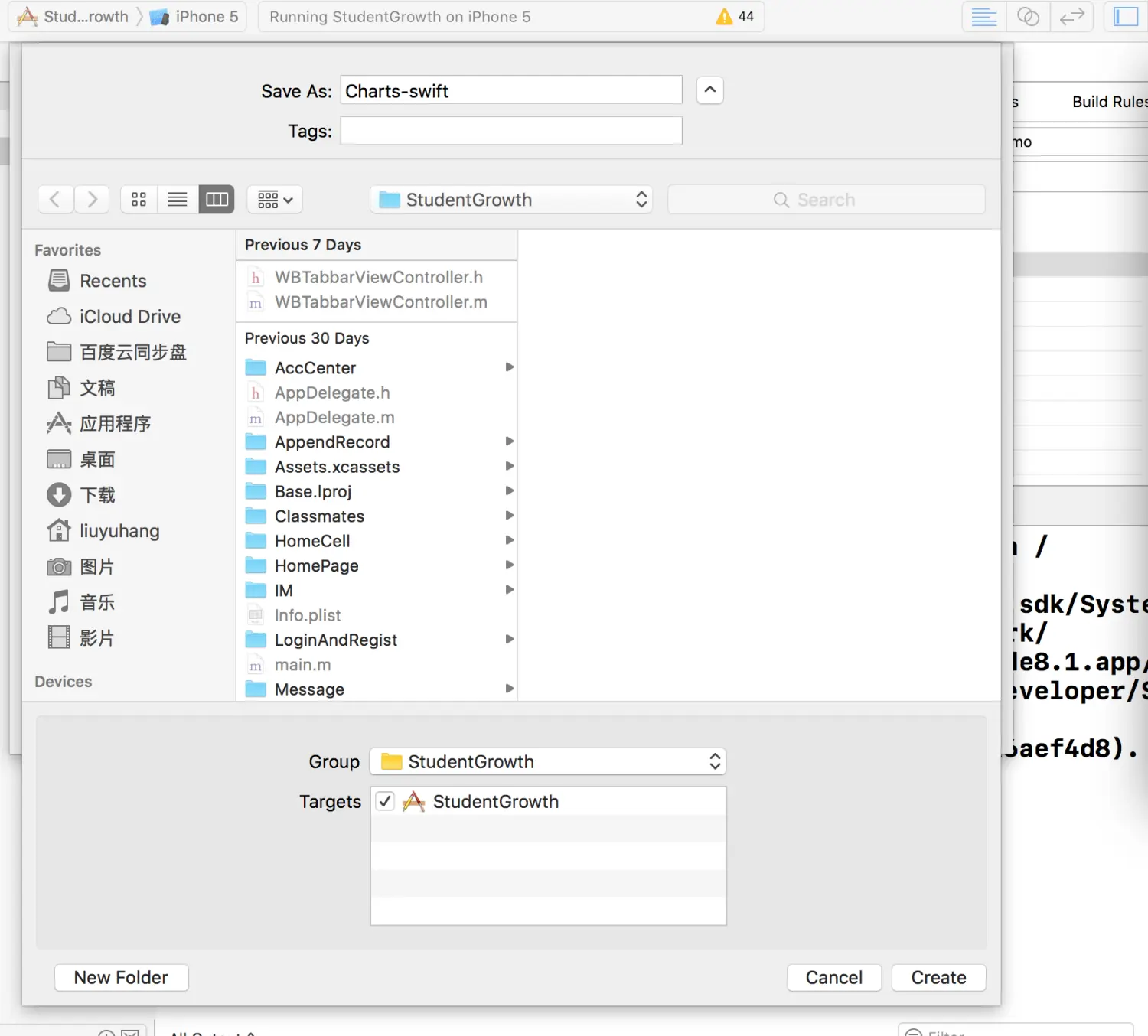Switch to icon view in save dialog
Viewport: 1148px width, 1036px height.
click(139, 200)
